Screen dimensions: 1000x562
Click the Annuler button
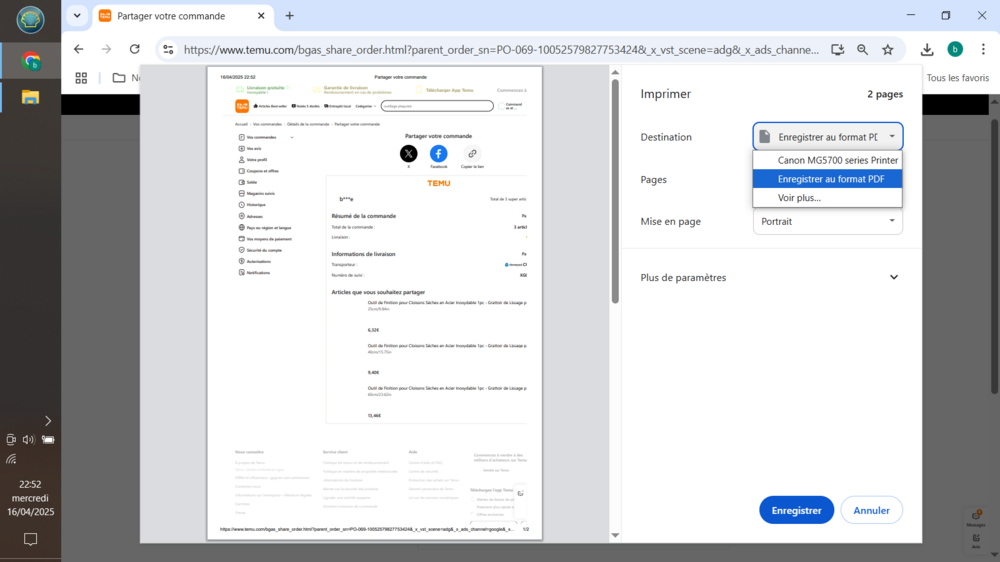tap(871, 510)
